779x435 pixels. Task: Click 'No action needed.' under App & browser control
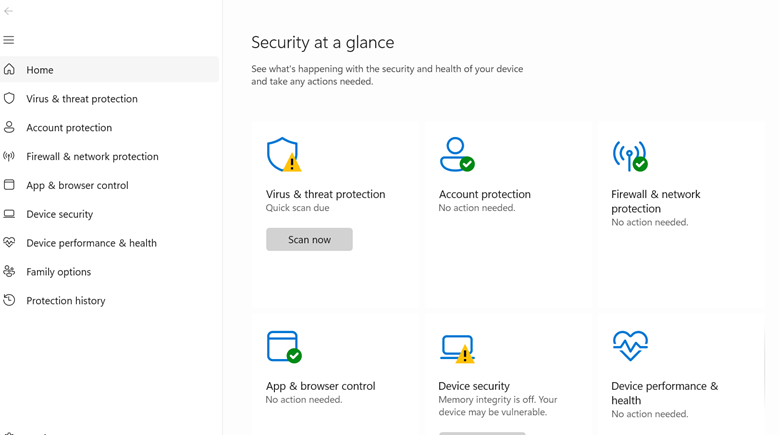[304, 399]
